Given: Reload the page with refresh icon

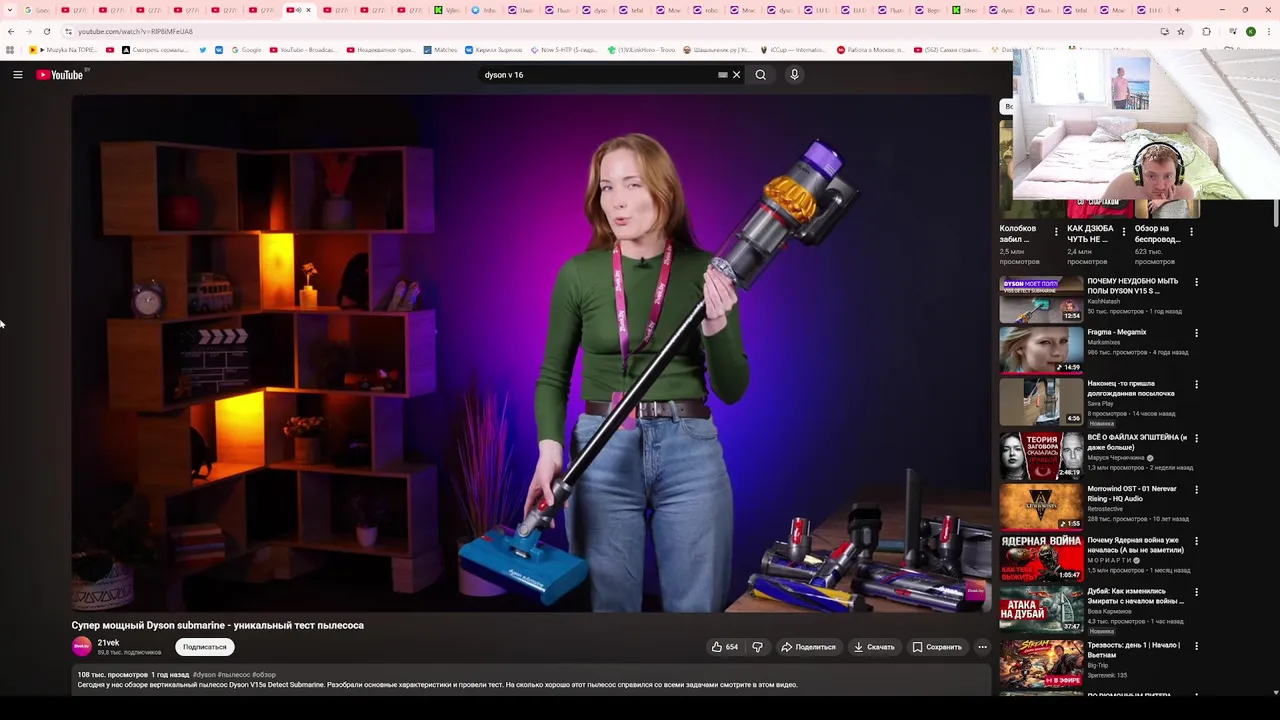Looking at the screenshot, I should click(47, 31).
